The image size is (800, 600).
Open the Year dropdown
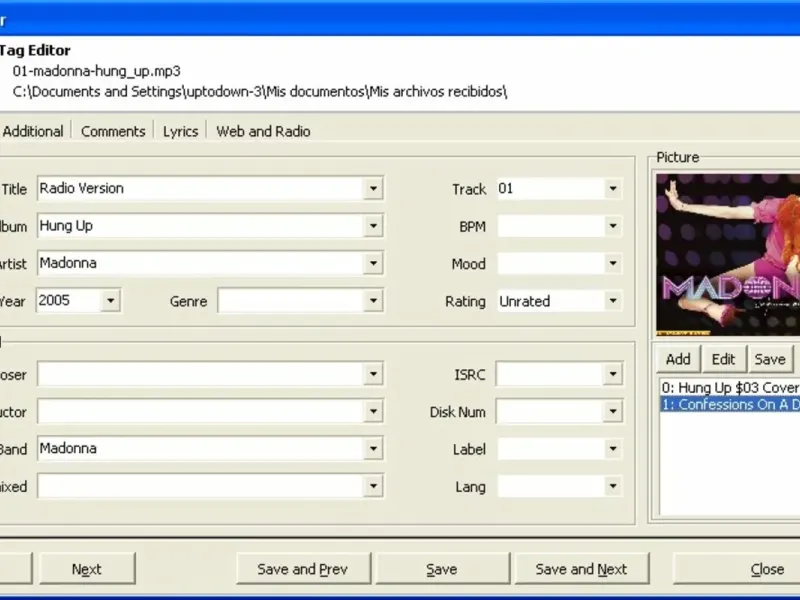pyautogui.click(x=111, y=301)
